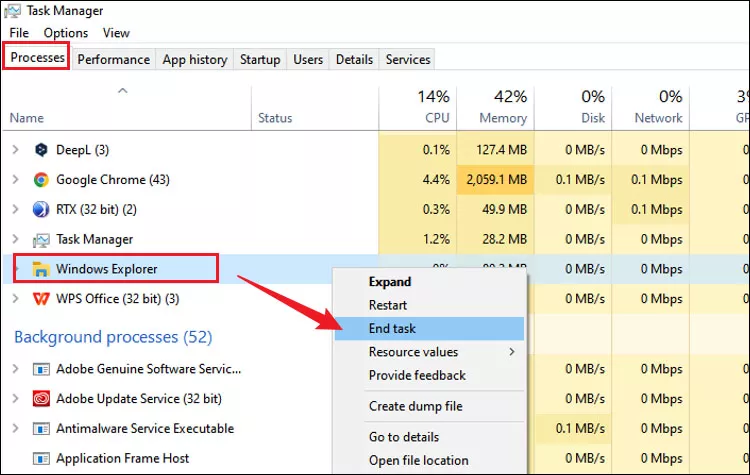Click the Application Frame Host icon
This screenshot has height=475, width=750.
(x=41, y=459)
